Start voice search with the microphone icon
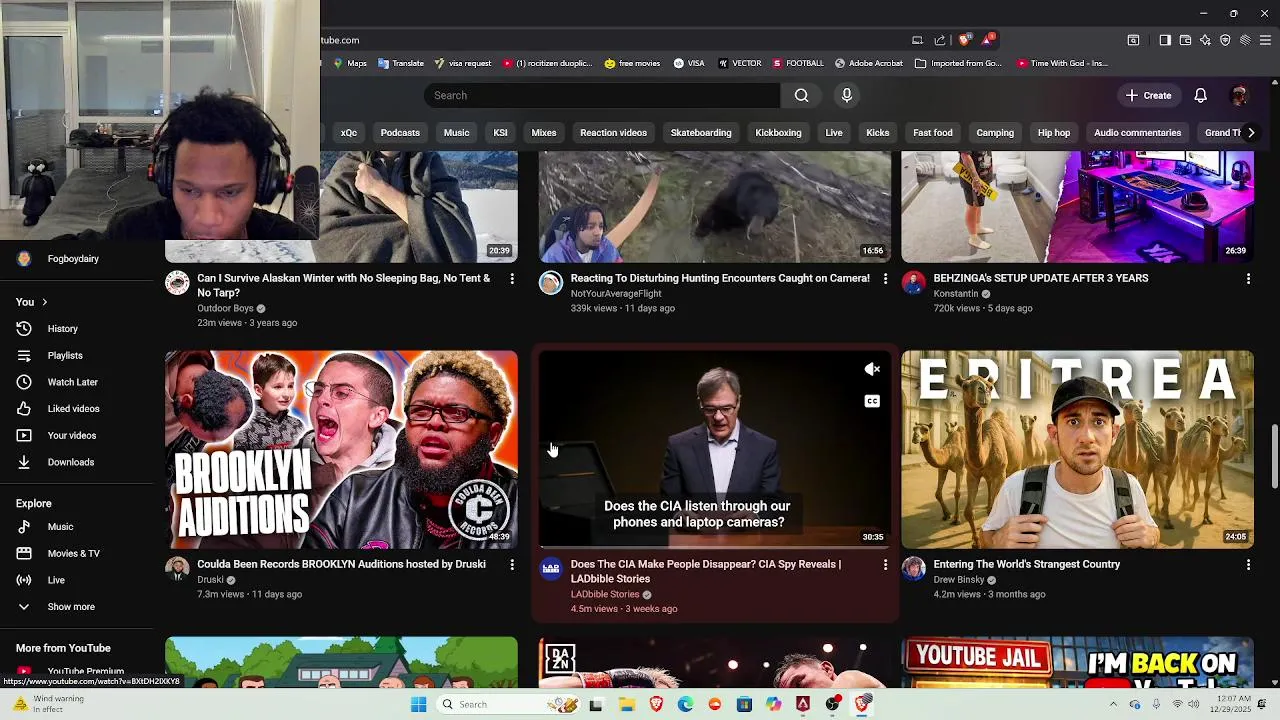1280x720 pixels. coord(847,95)
